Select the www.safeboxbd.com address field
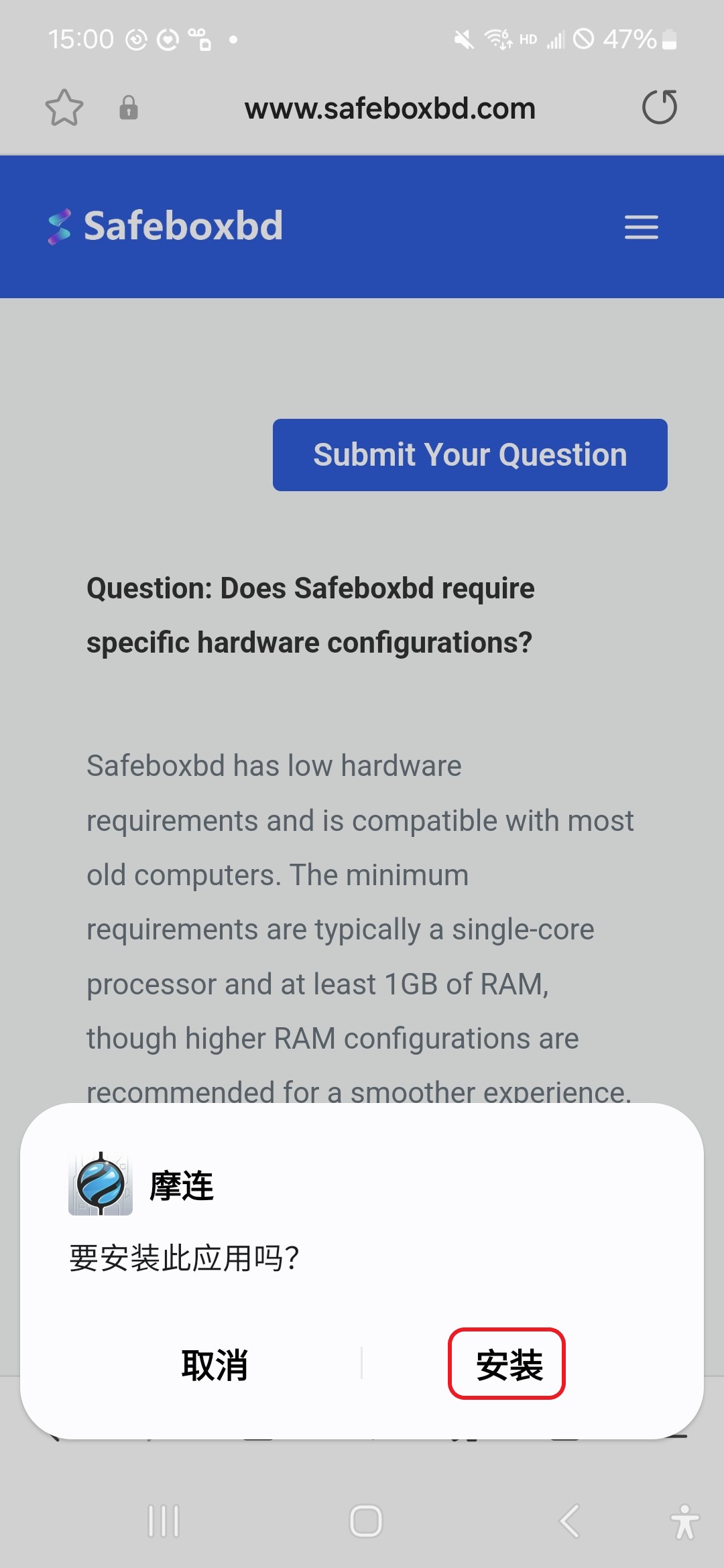 [x=389, y=109]
